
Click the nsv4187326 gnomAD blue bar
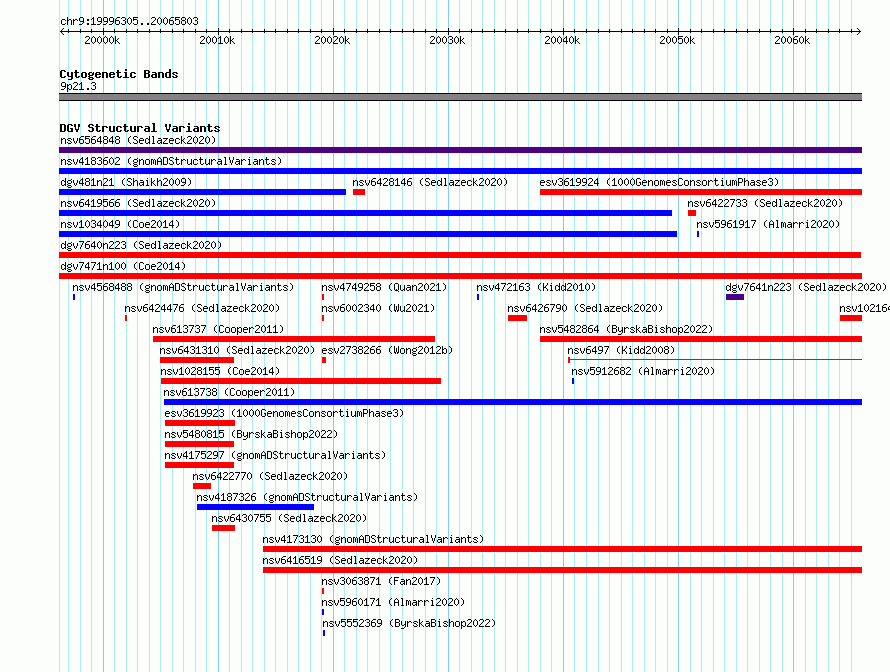(255, 507)
